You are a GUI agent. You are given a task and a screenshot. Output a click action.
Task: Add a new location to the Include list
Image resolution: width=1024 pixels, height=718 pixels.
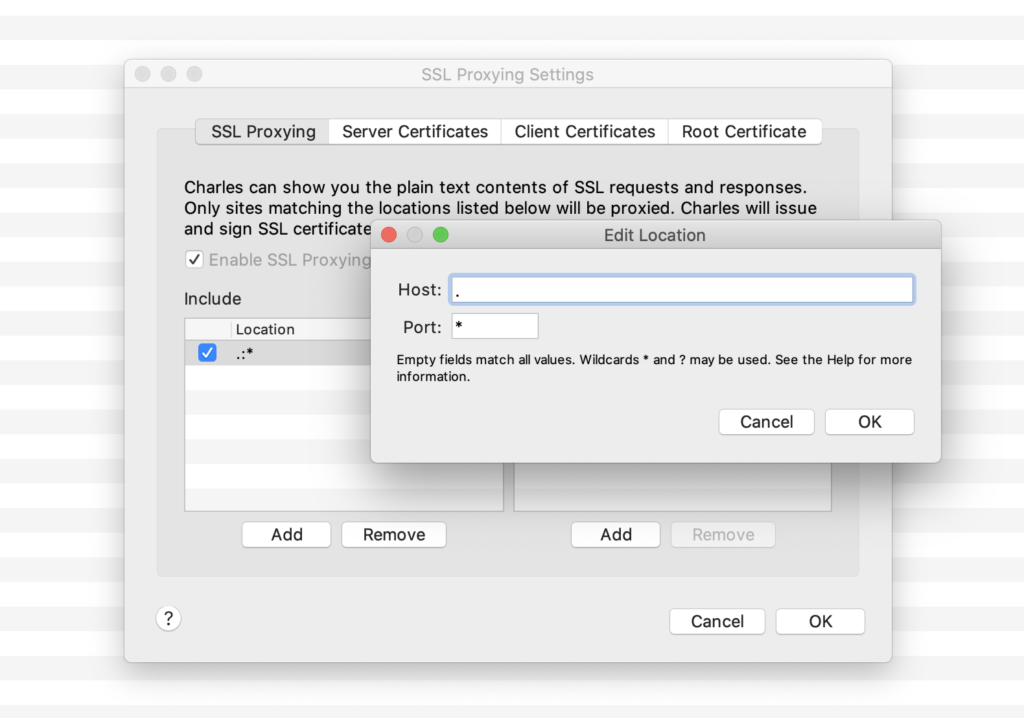(x=286, y=535)
